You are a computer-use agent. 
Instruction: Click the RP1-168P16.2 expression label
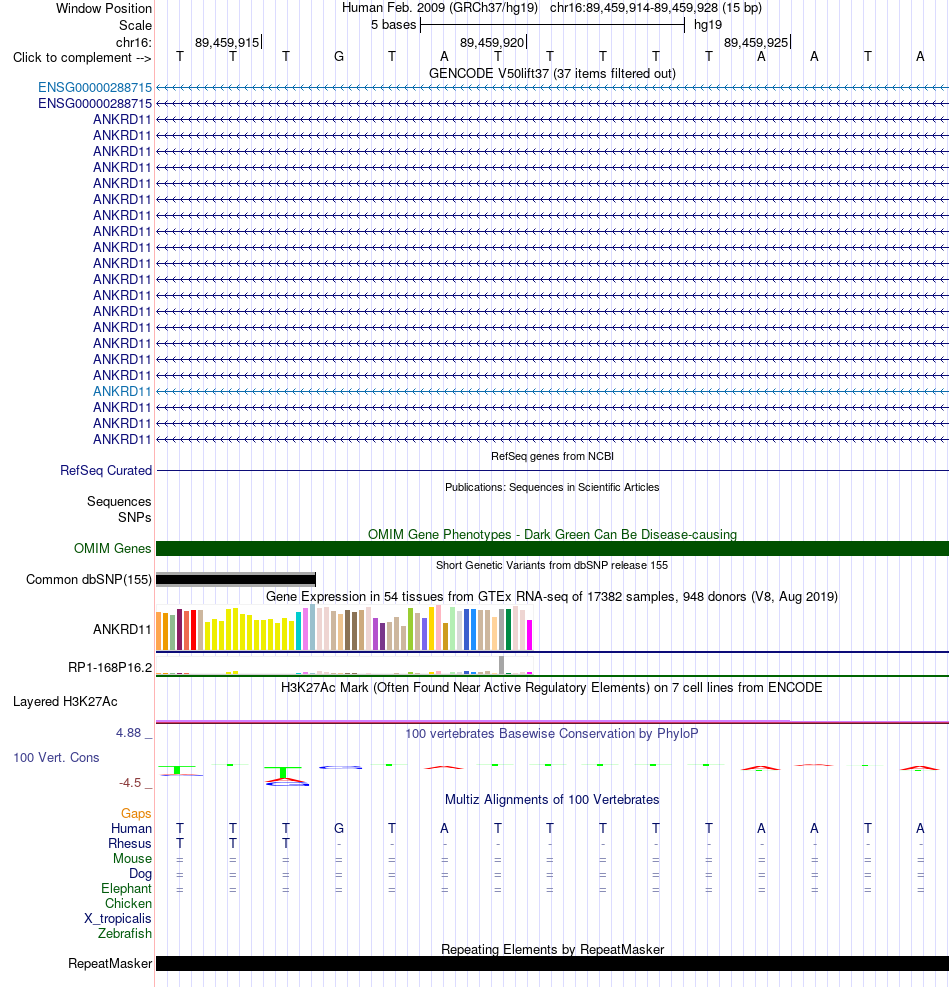tap(110, 667)
